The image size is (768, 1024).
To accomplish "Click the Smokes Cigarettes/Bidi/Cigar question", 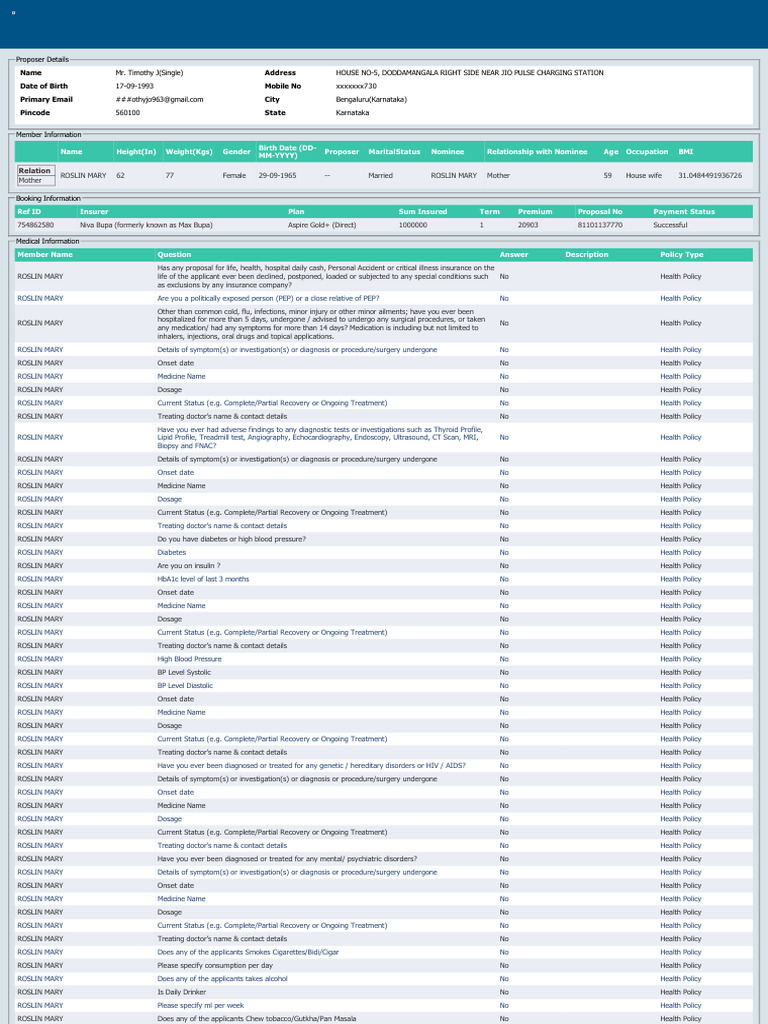I will click(x=248, y=952).
